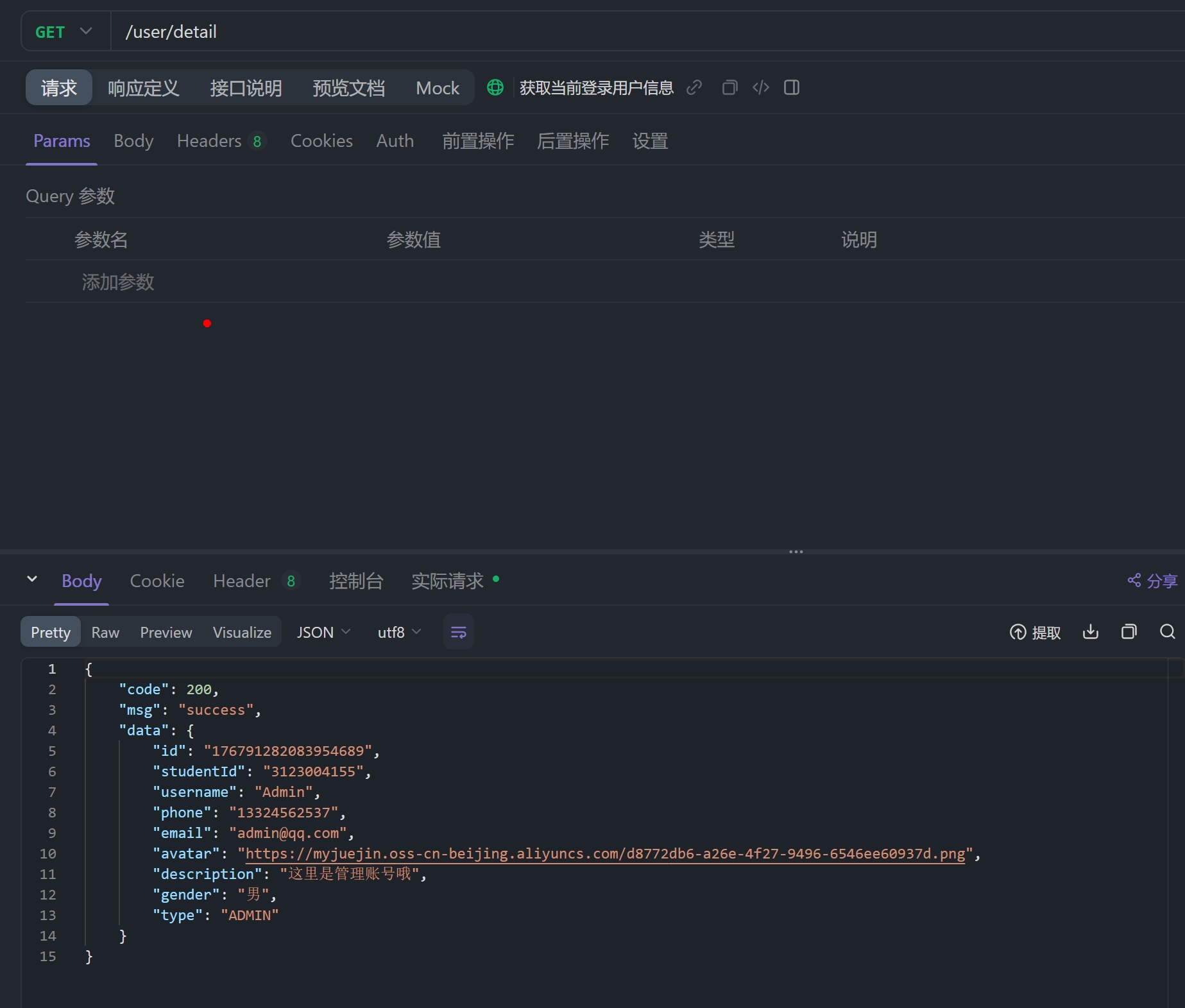Image resolution: width=1185 pixels, height=1008 pixels.
Task: Click the "msg": "success" line
Action: click(190, 710)
